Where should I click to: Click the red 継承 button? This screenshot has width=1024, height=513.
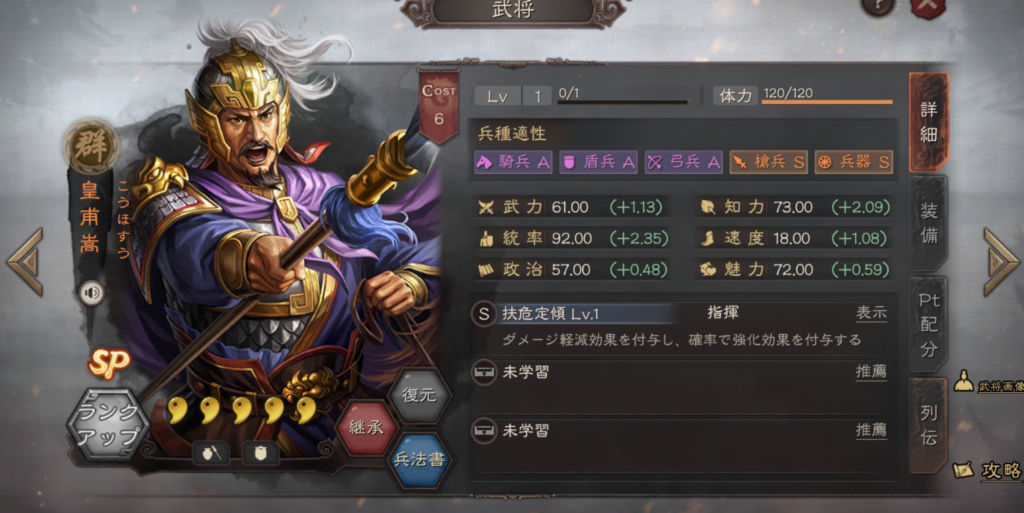[x=366, y=428]
